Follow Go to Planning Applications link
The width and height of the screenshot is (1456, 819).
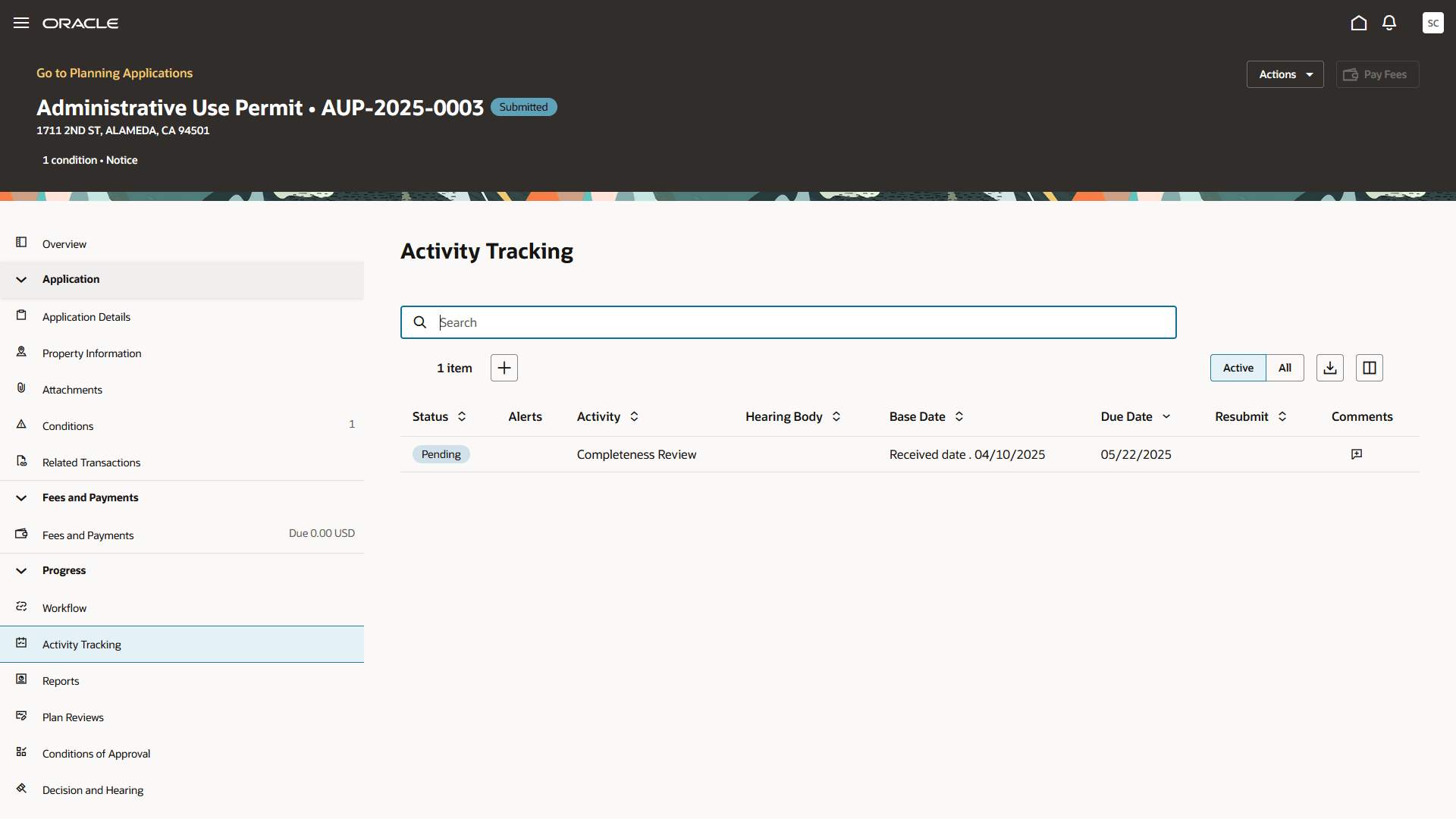coord(115,73)
